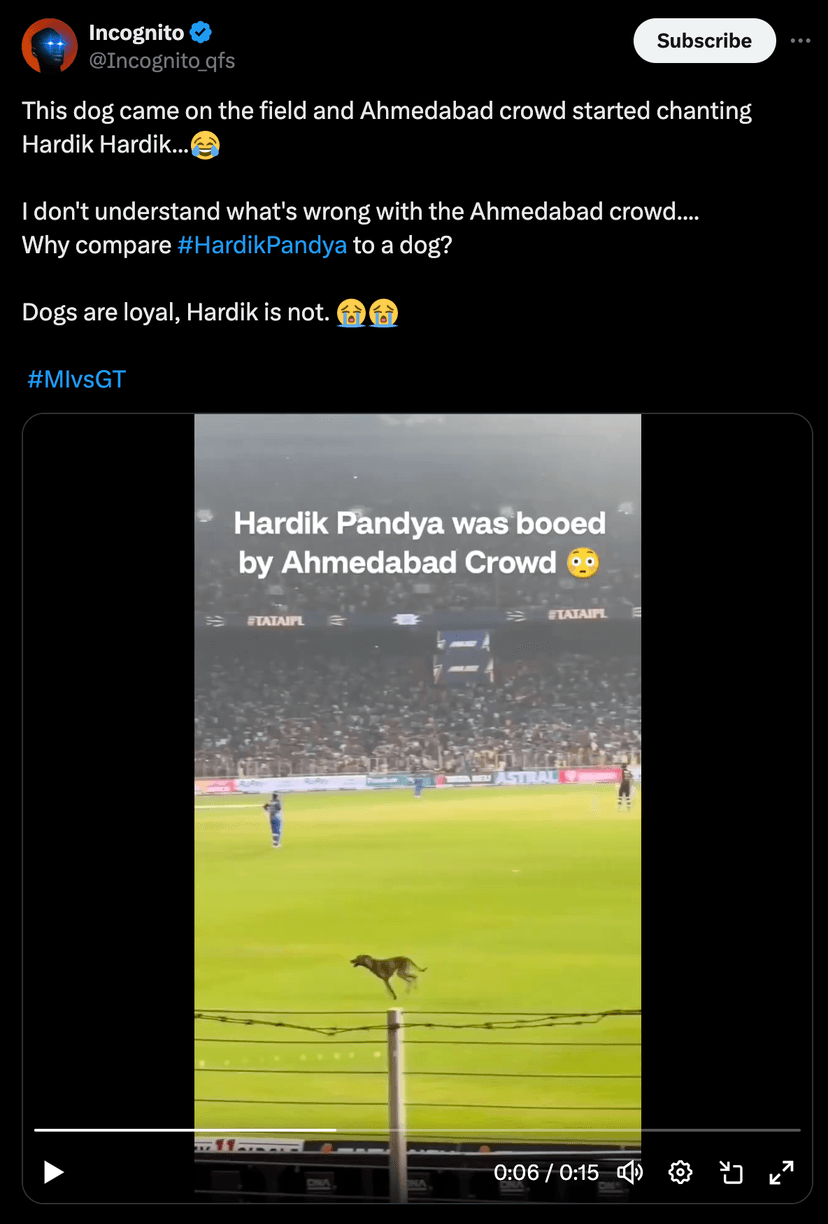Click the played portion of the video progress bar
The image size is (828, 1224).
point(180,1130)
